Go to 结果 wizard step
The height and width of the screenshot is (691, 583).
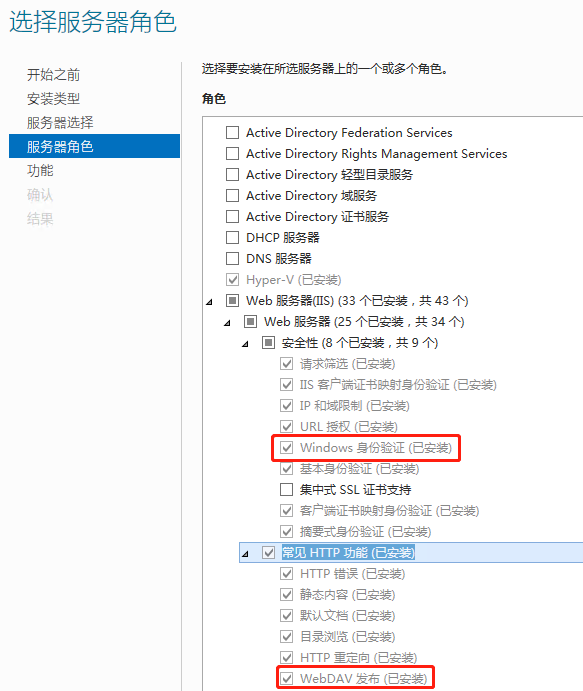tap(40, 218)
